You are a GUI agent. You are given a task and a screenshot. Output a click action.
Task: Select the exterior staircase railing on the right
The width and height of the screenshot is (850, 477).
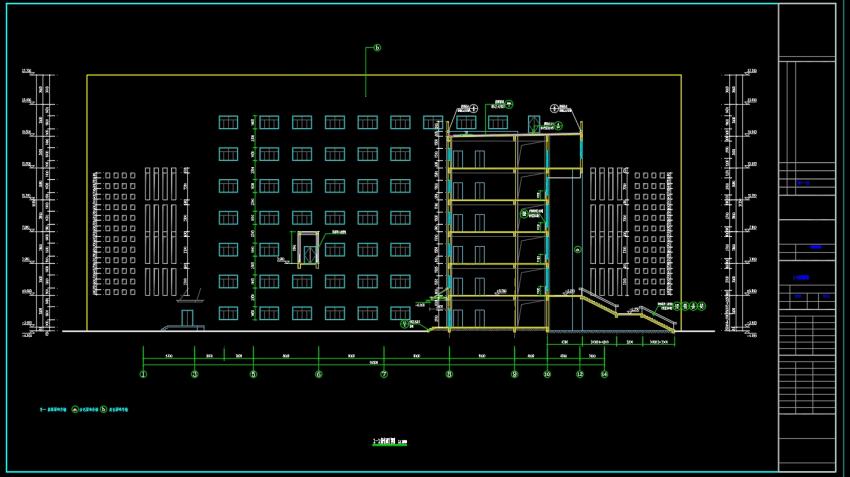click(628, 311)
